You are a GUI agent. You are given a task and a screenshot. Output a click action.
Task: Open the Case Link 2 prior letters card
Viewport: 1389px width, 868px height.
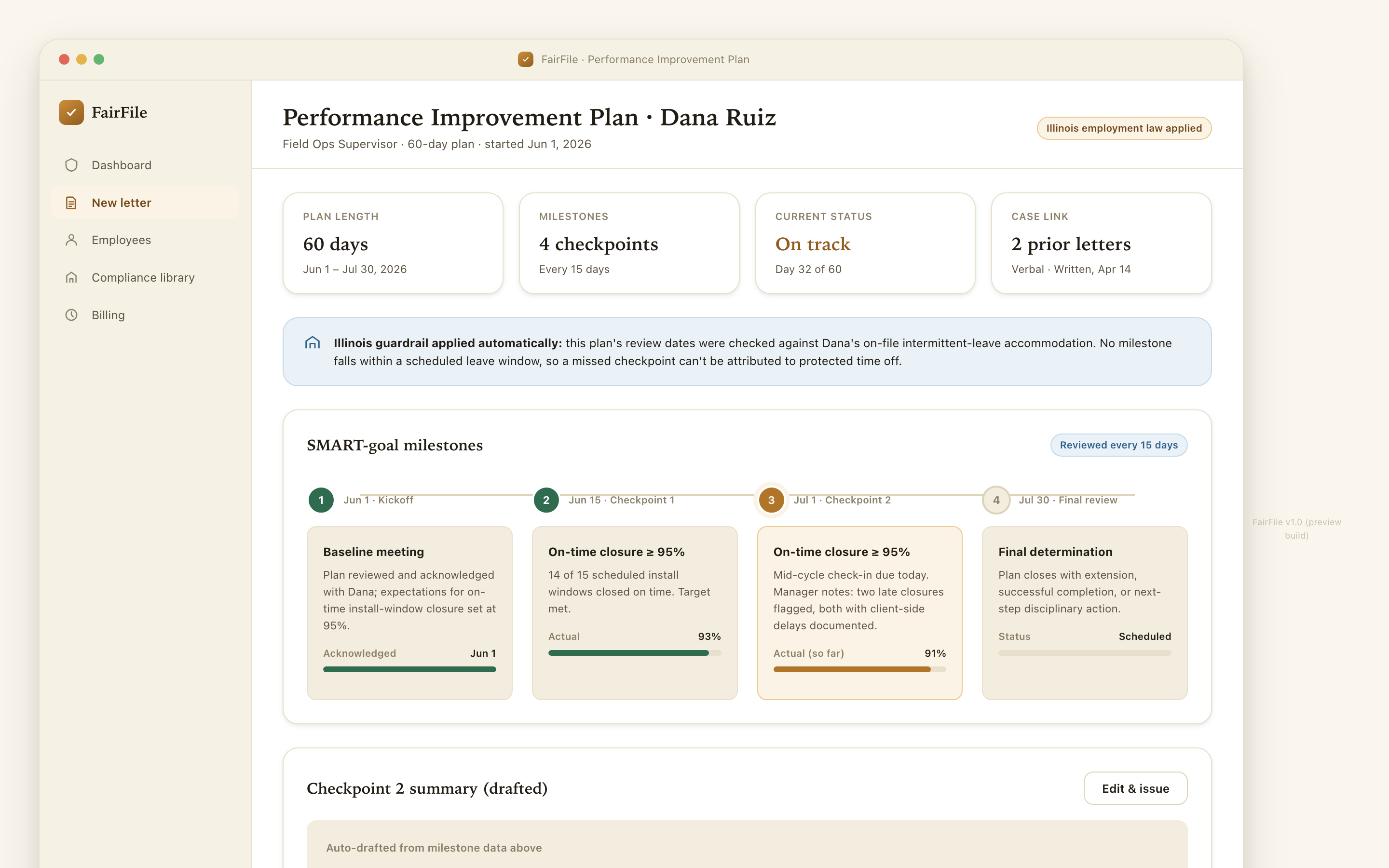[1102, 244]
